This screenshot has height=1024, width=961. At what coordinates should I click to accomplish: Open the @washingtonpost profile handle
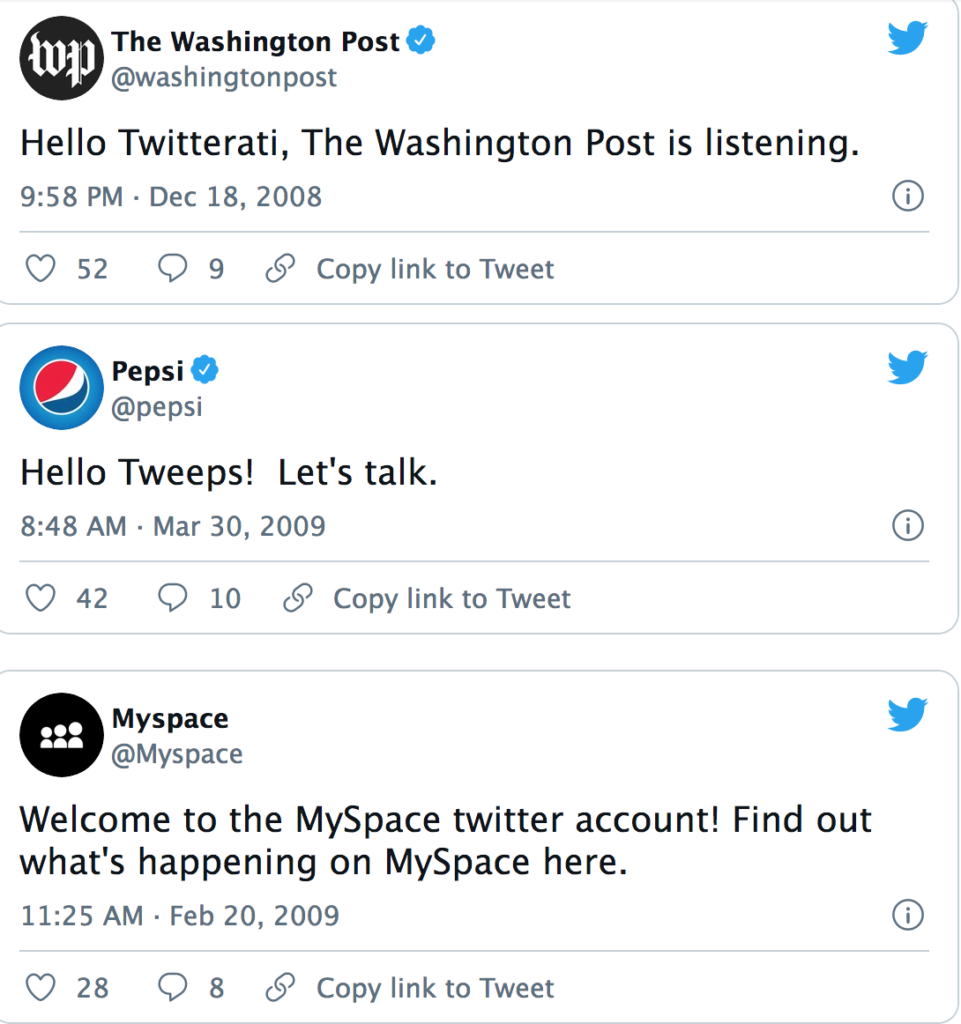click(x=227, y=77)
